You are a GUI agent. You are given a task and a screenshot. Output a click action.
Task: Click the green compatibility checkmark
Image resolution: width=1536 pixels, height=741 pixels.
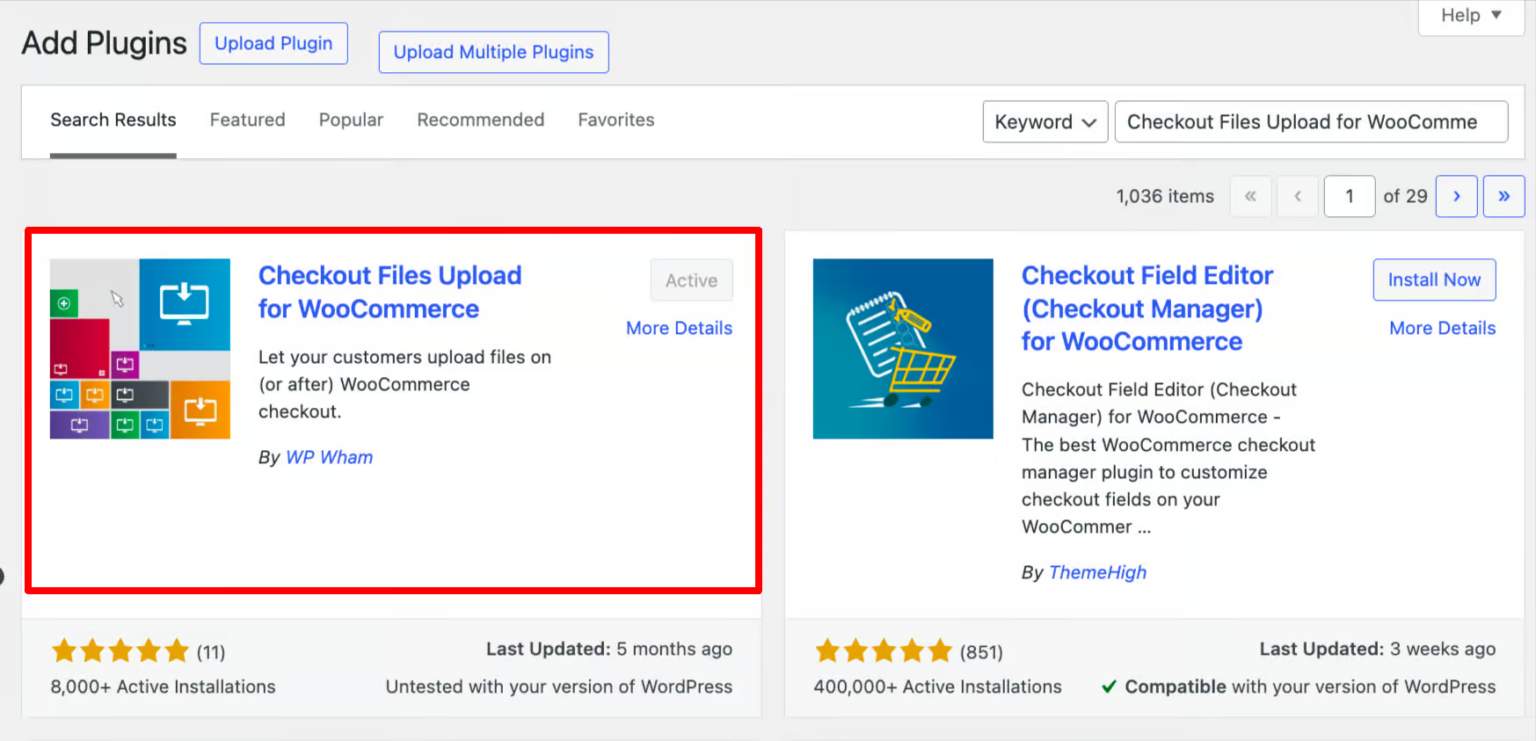(1109, 687)
